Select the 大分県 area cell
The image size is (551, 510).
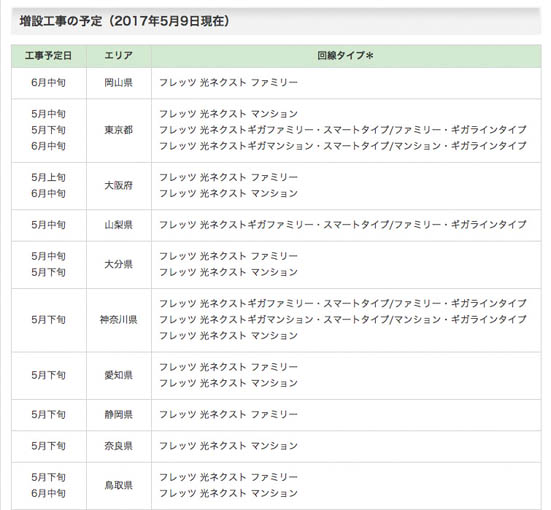(x=118, y=264)
